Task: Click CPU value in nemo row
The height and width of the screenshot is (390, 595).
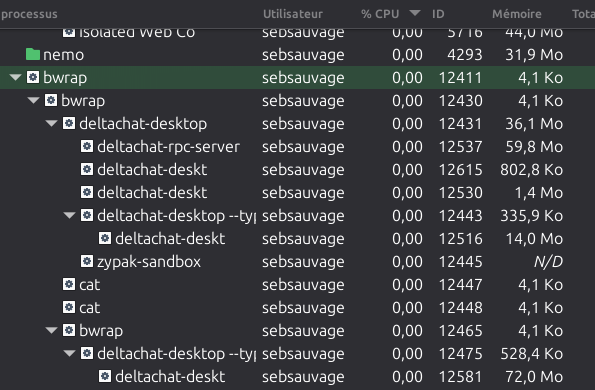Action: 407,55
